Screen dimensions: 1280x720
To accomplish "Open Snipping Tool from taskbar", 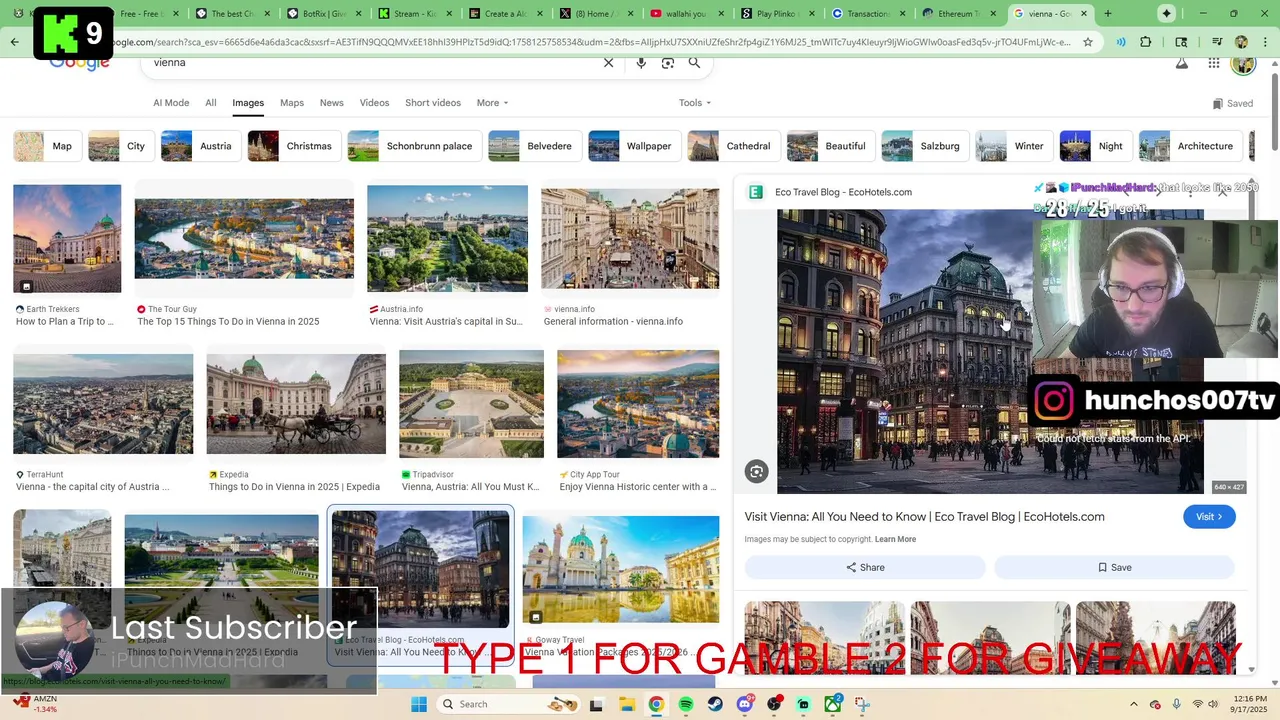I will [x=862, y=704].
